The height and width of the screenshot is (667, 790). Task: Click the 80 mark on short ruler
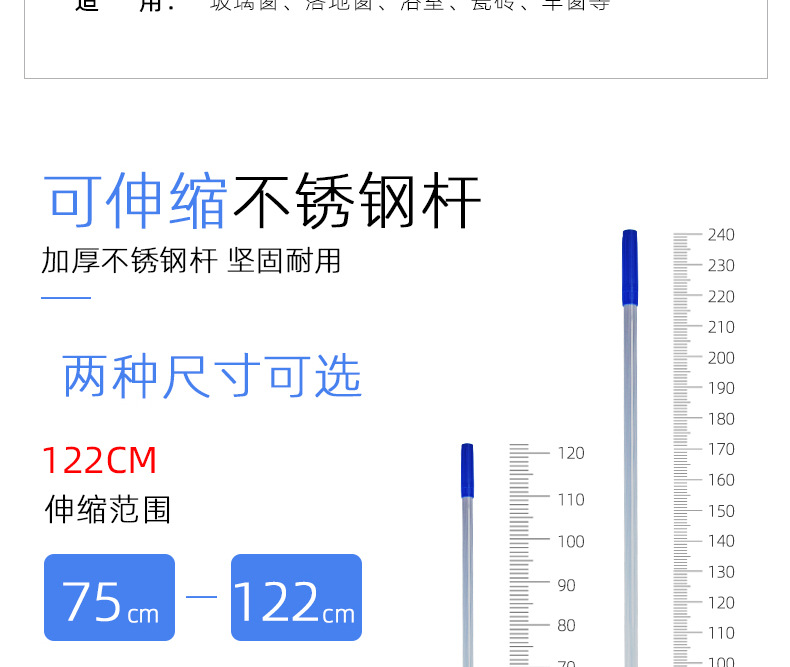click(x=566, y=626)
